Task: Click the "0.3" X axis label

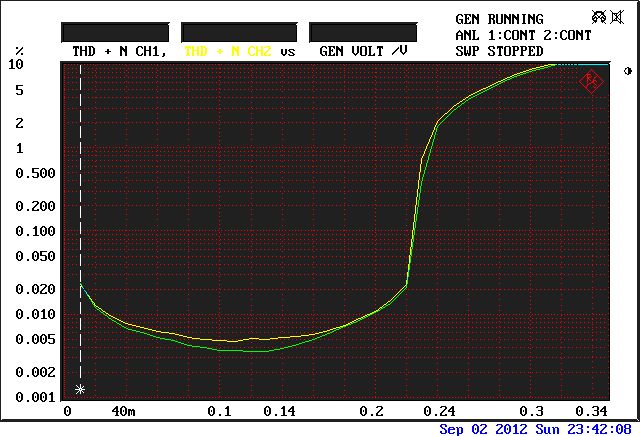Action: (x=532, y=411)
